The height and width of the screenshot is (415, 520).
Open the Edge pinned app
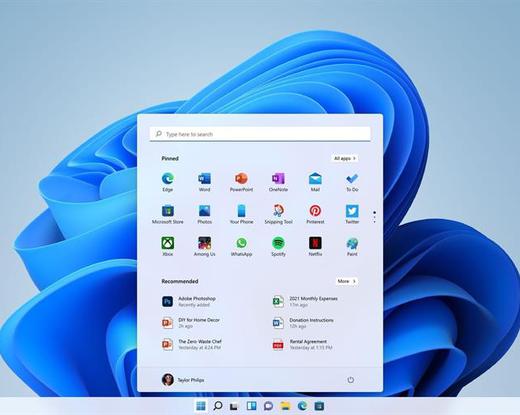click(x=167, y=182)
